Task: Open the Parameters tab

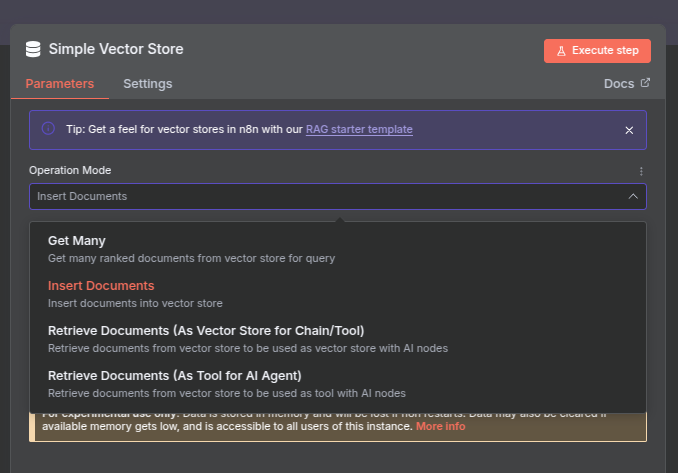Action: [x=60, y=84]
